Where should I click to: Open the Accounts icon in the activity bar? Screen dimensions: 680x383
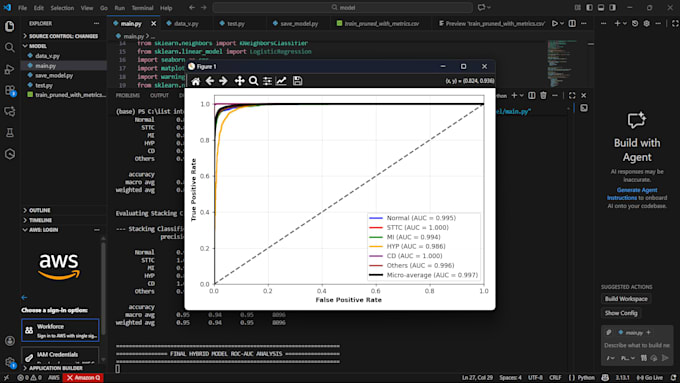pos(10,341)
